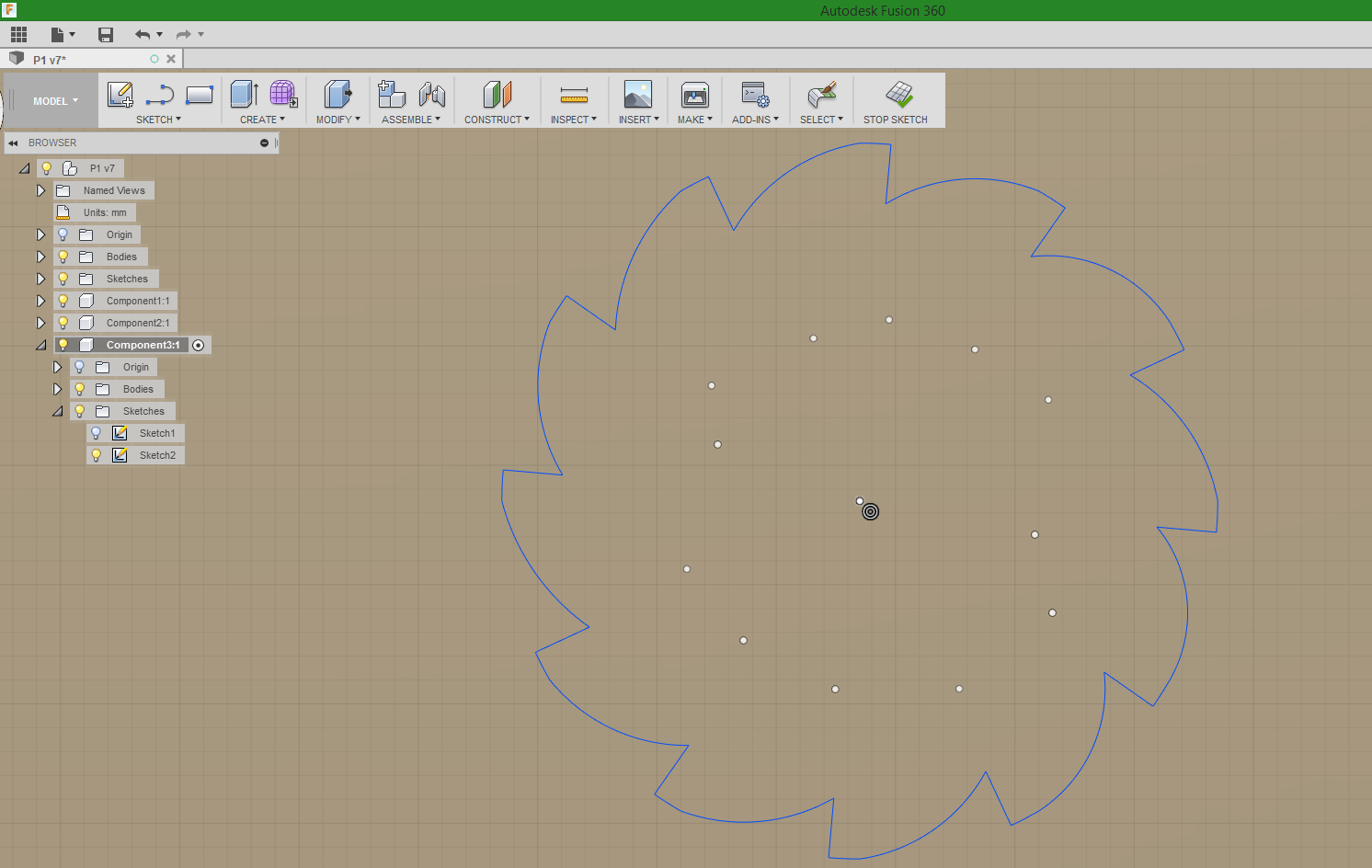Show Sketch1 using its light bulb

[96, 433]
